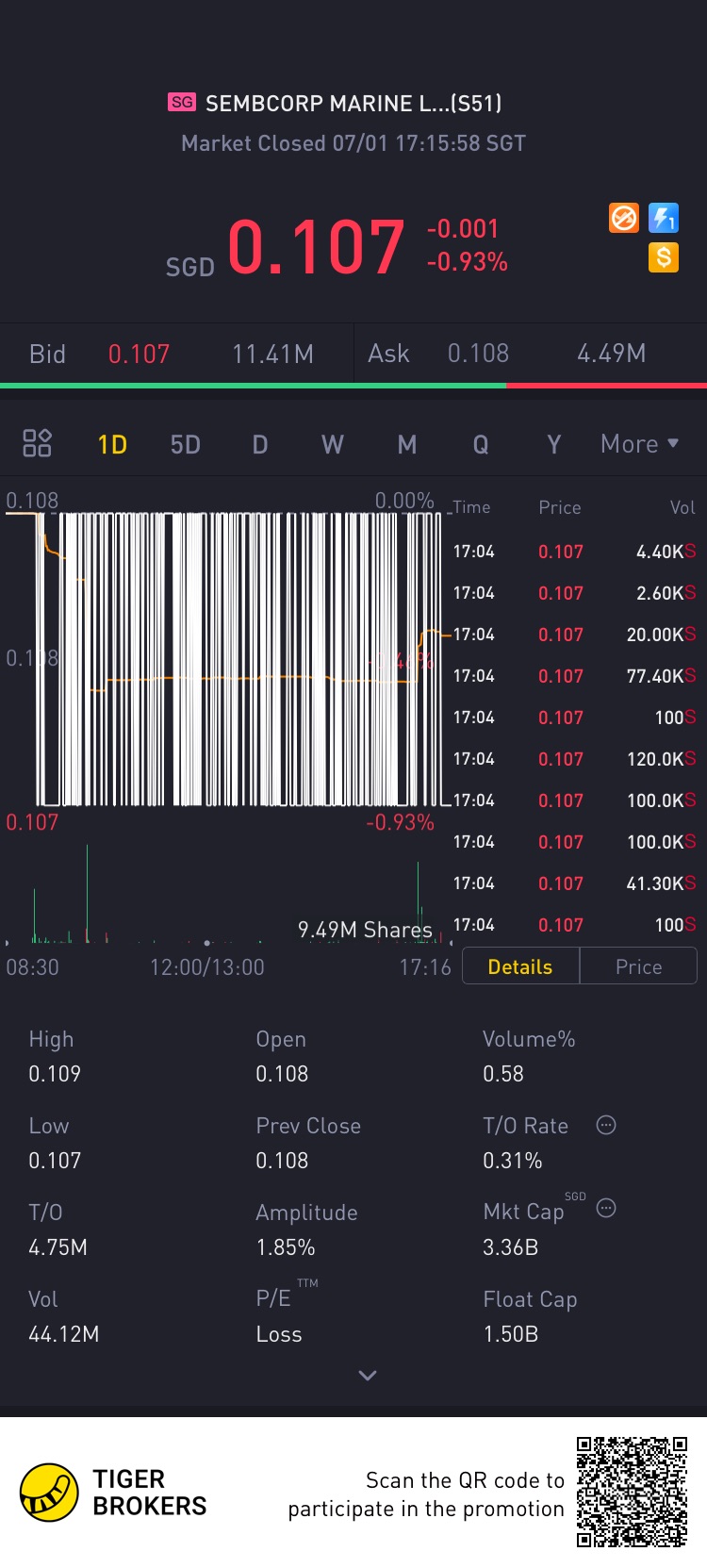This screenshot has width=707, height=1568.
Task: Tap the green-red bid/ask ratio bar
Action: point(353,386)
